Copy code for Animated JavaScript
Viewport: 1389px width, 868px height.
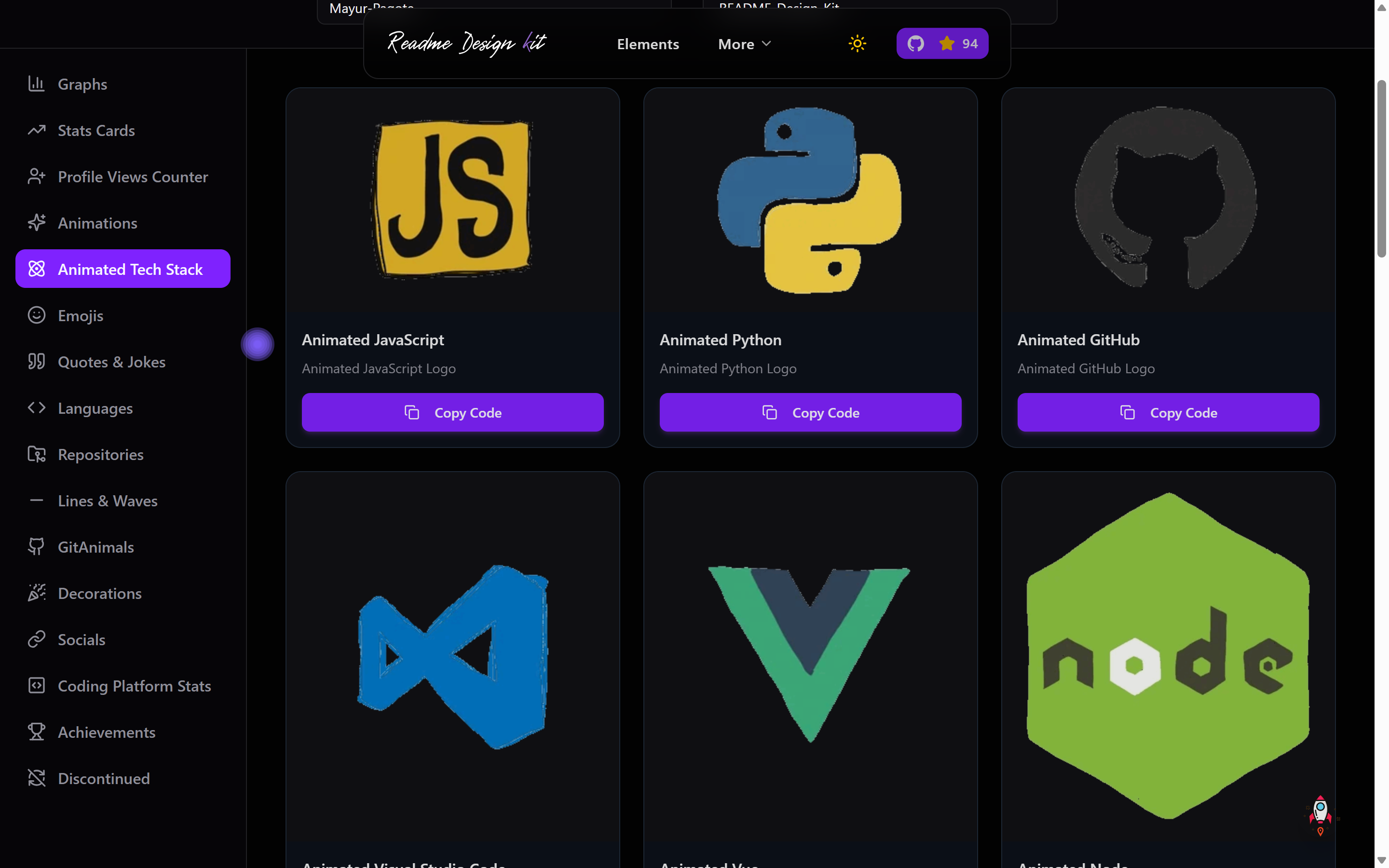point(452,412)
